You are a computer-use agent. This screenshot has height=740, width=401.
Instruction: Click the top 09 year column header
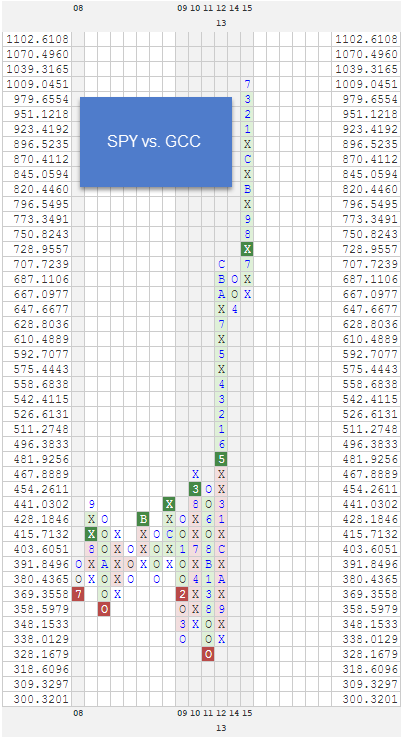coord(182,8)
